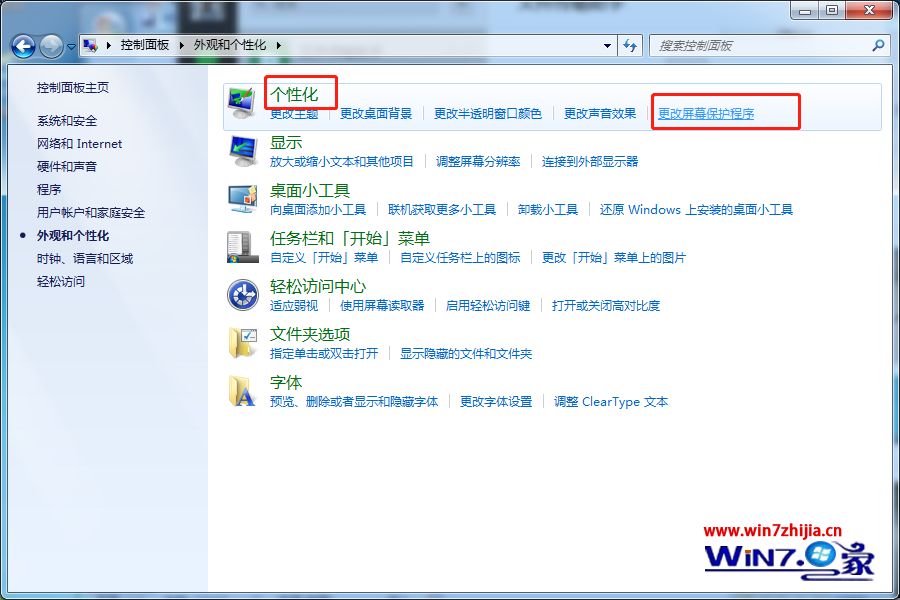Click the 更改半透明窗口颜色 link
The image size is (900, 600).
click(x=487, y=114)
